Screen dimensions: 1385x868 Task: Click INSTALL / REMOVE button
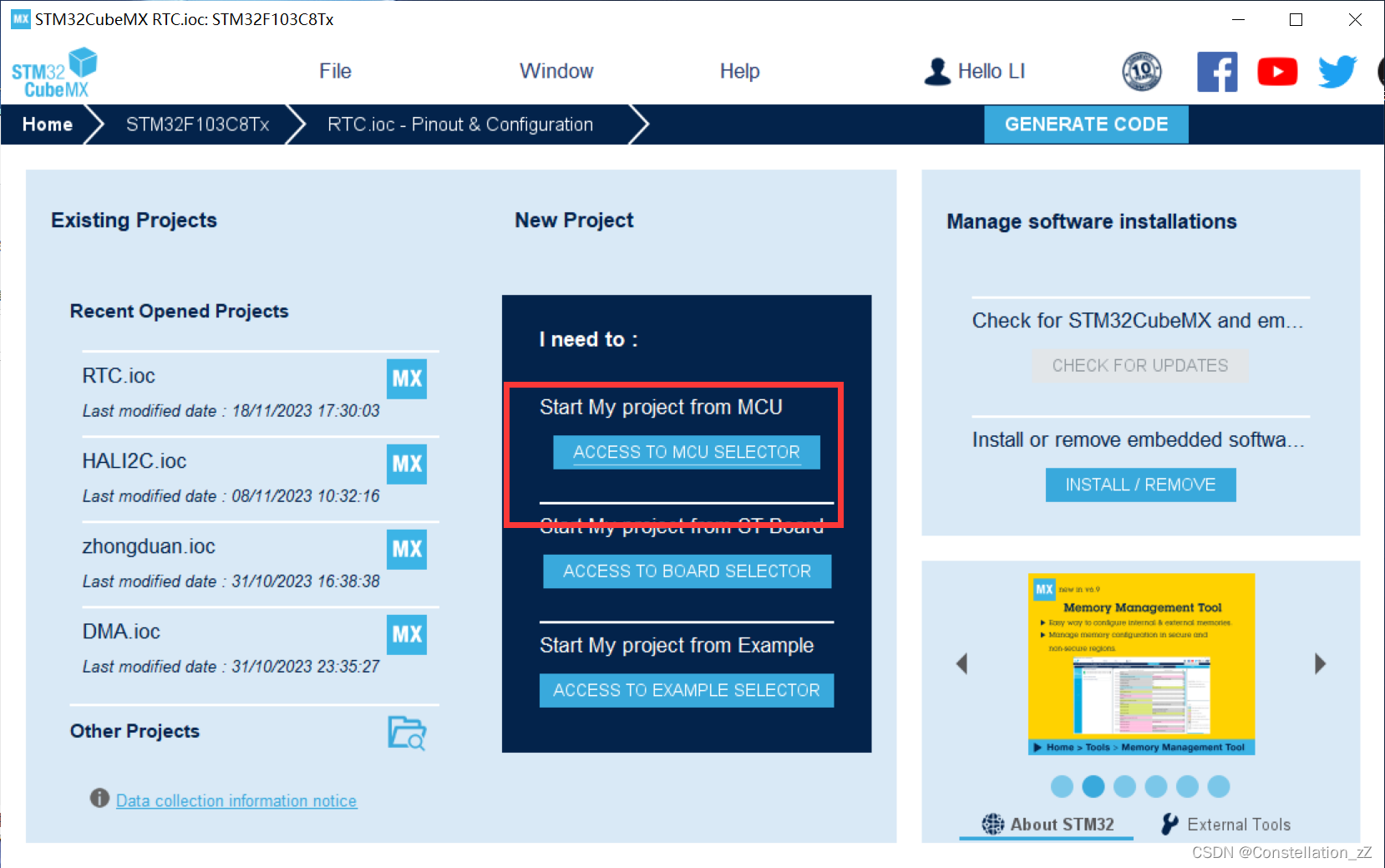1140,485
